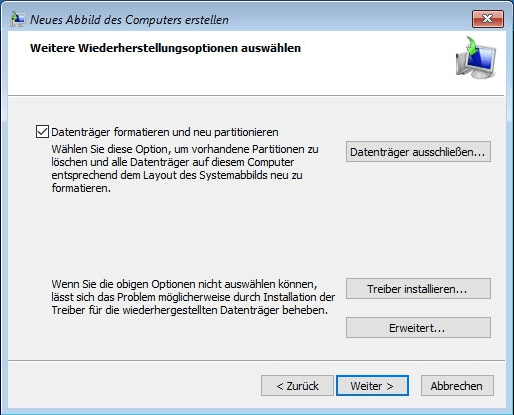Screen dimensions: 514x415
Task: Go back with the Zurück button
Action: click(x=297, y=386)
